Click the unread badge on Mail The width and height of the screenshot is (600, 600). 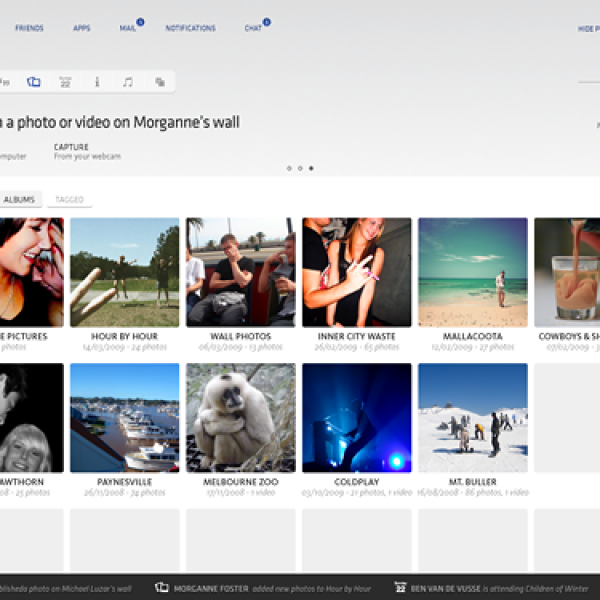[x=140, y=22]
